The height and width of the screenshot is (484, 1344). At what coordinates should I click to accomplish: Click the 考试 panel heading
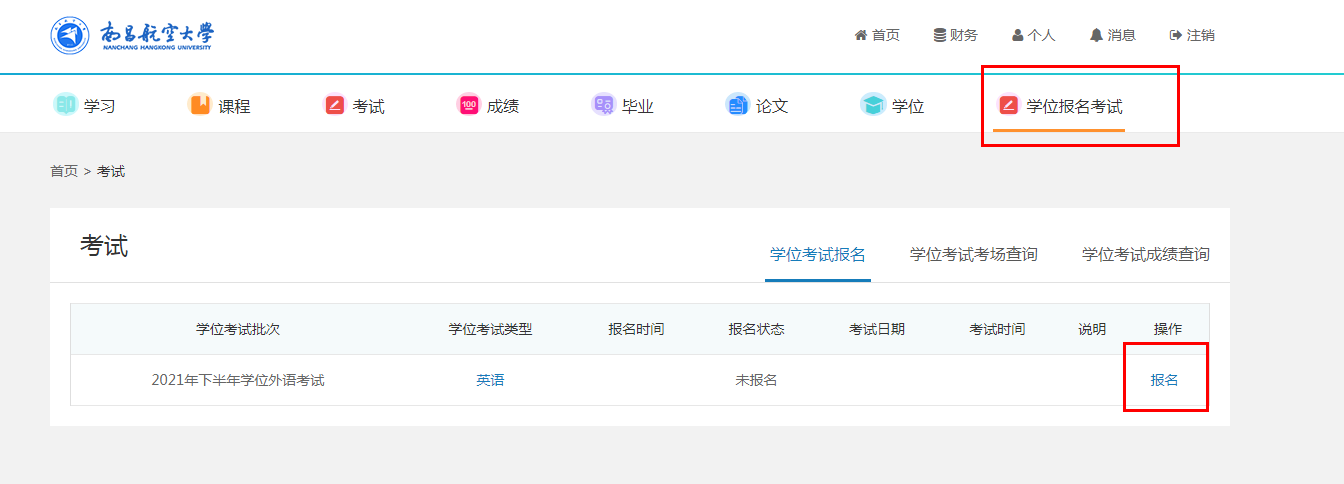[x=104, y=246]
